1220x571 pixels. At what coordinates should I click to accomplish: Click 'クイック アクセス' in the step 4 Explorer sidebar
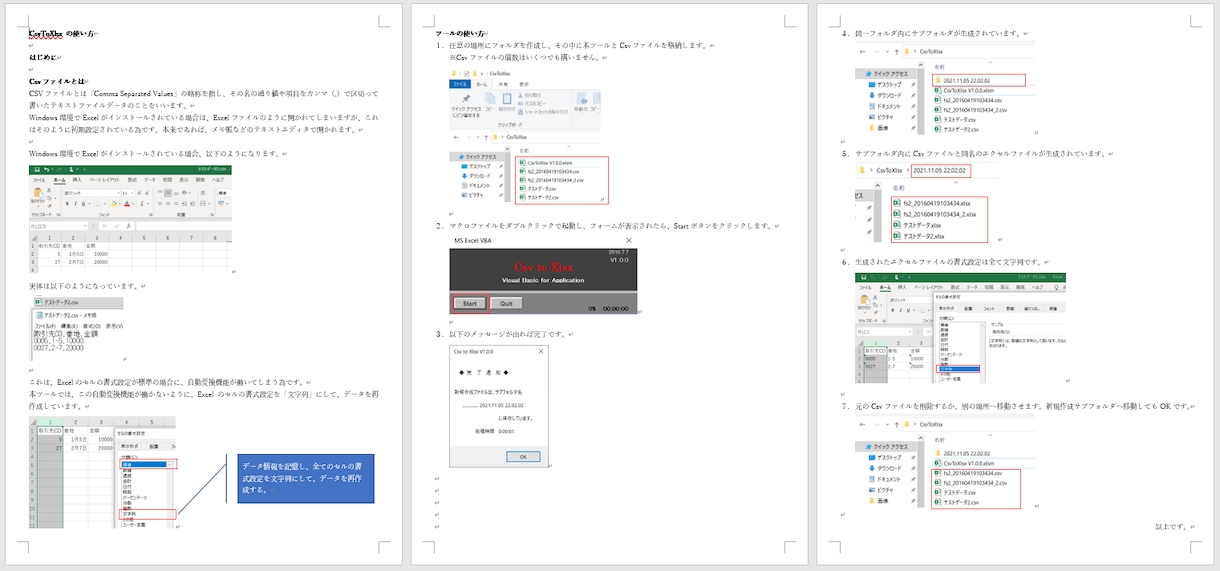(x=887, y=75)
